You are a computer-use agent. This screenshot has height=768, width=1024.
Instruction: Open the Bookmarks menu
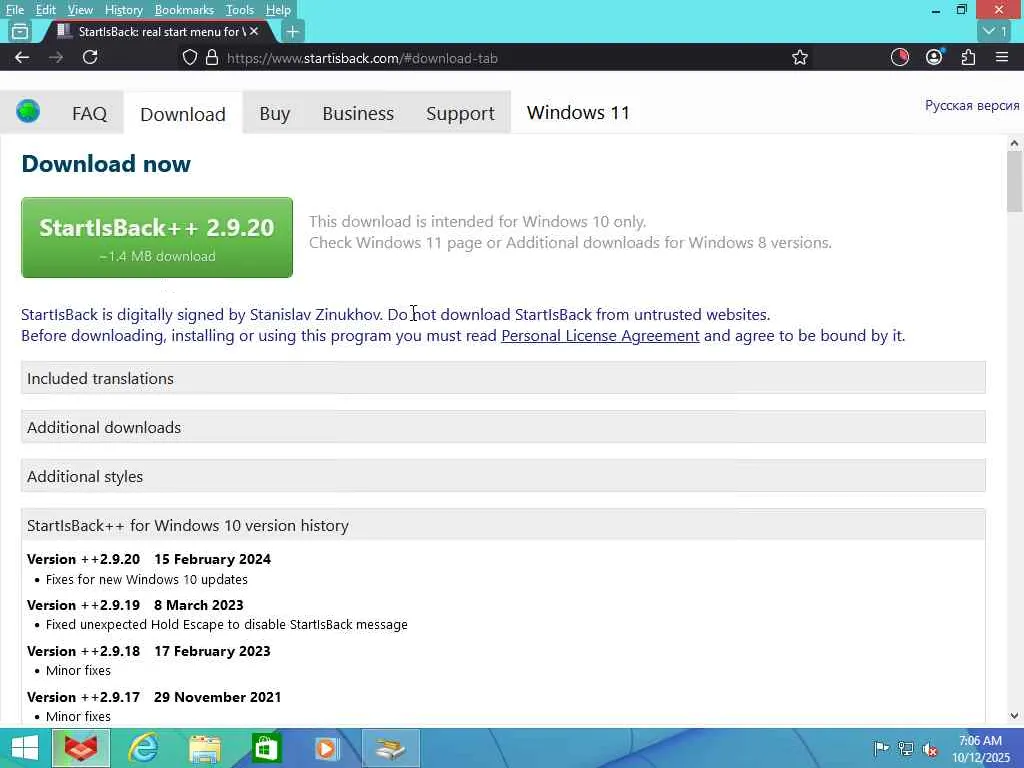(x=184, y=10)
